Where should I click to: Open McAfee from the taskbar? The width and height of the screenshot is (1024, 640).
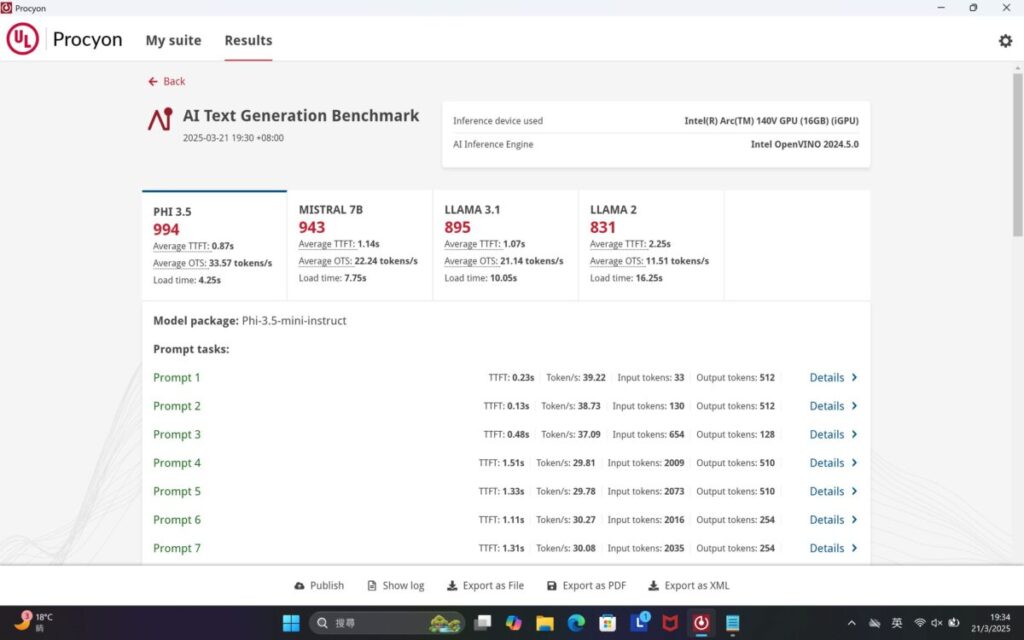tap(670, 623)
